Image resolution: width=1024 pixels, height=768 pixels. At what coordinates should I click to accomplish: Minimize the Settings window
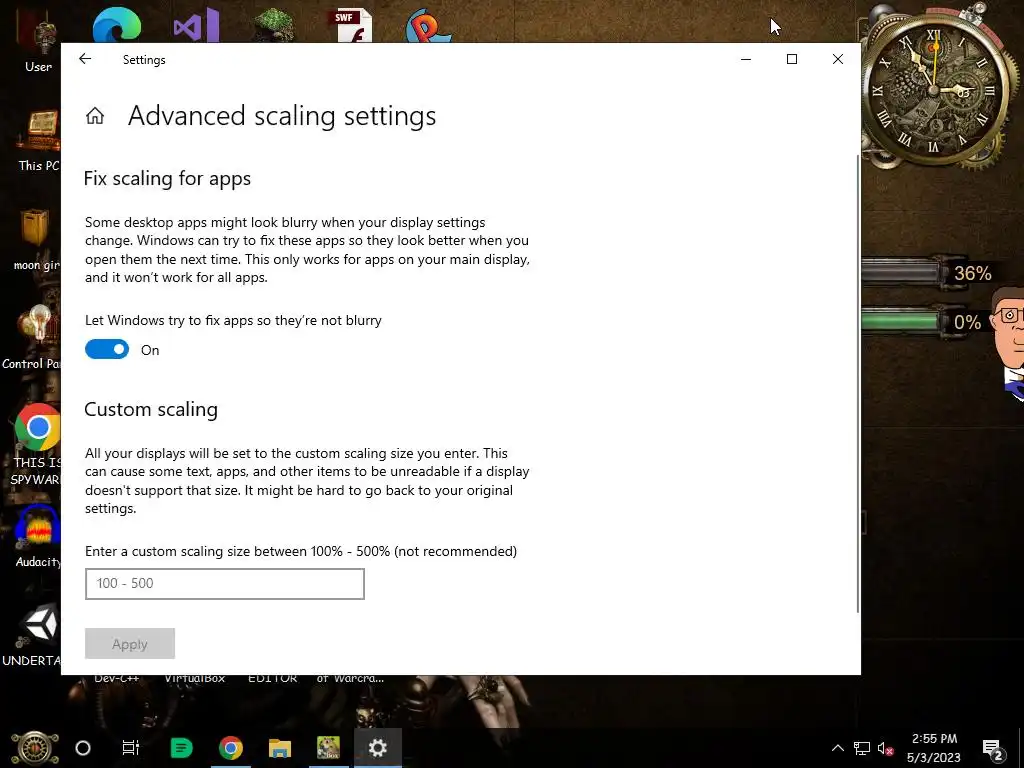[746, 59]
